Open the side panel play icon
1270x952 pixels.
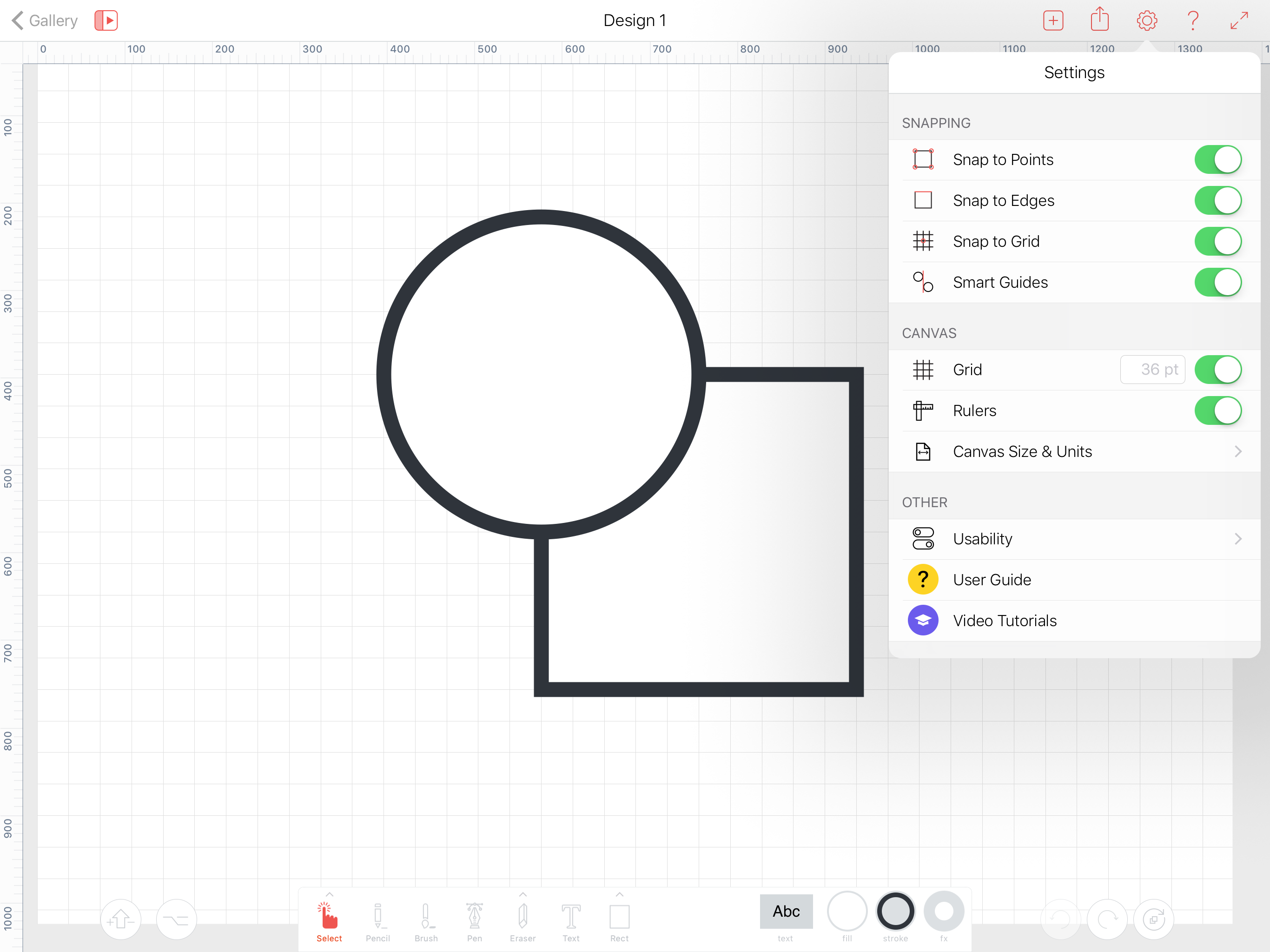(106, 20)
